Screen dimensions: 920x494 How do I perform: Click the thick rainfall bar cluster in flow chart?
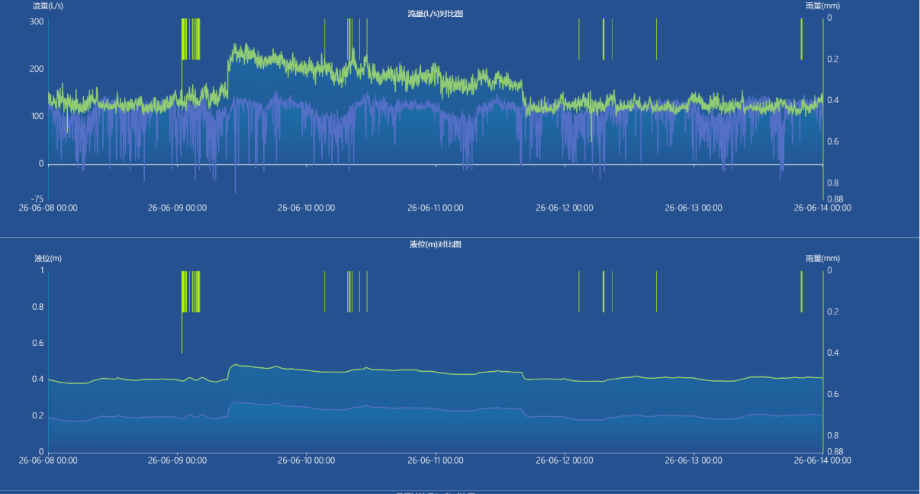click(x=191, y=39)
